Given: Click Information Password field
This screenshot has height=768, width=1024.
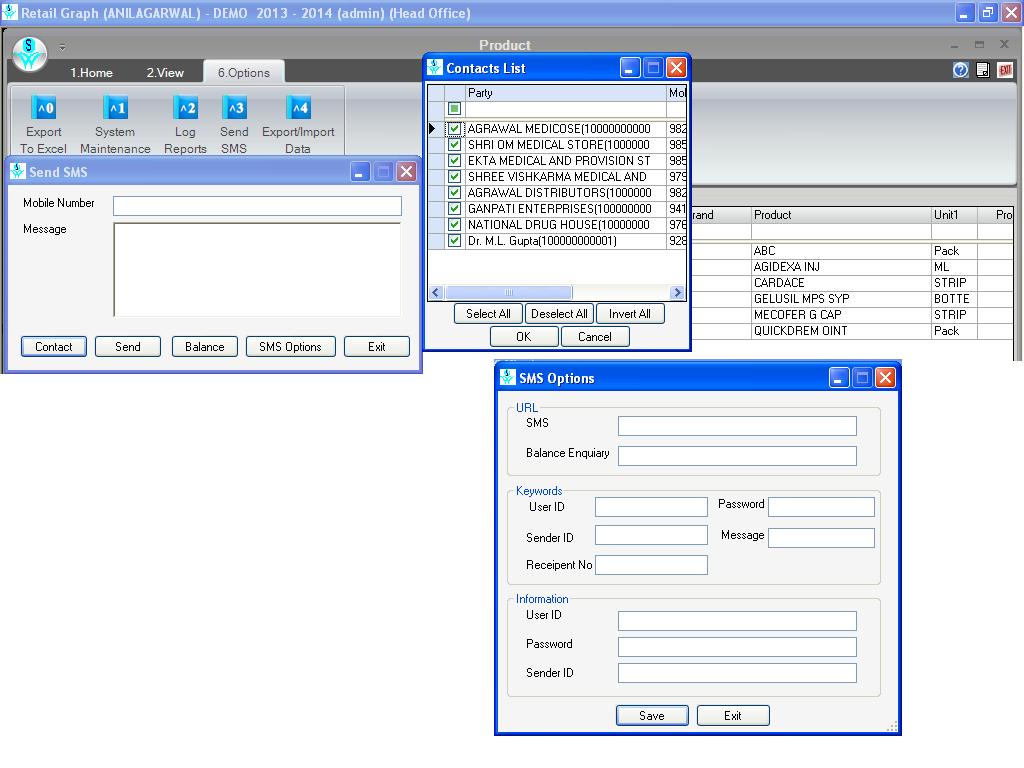Looking at the screenshot, I should 737,647.
